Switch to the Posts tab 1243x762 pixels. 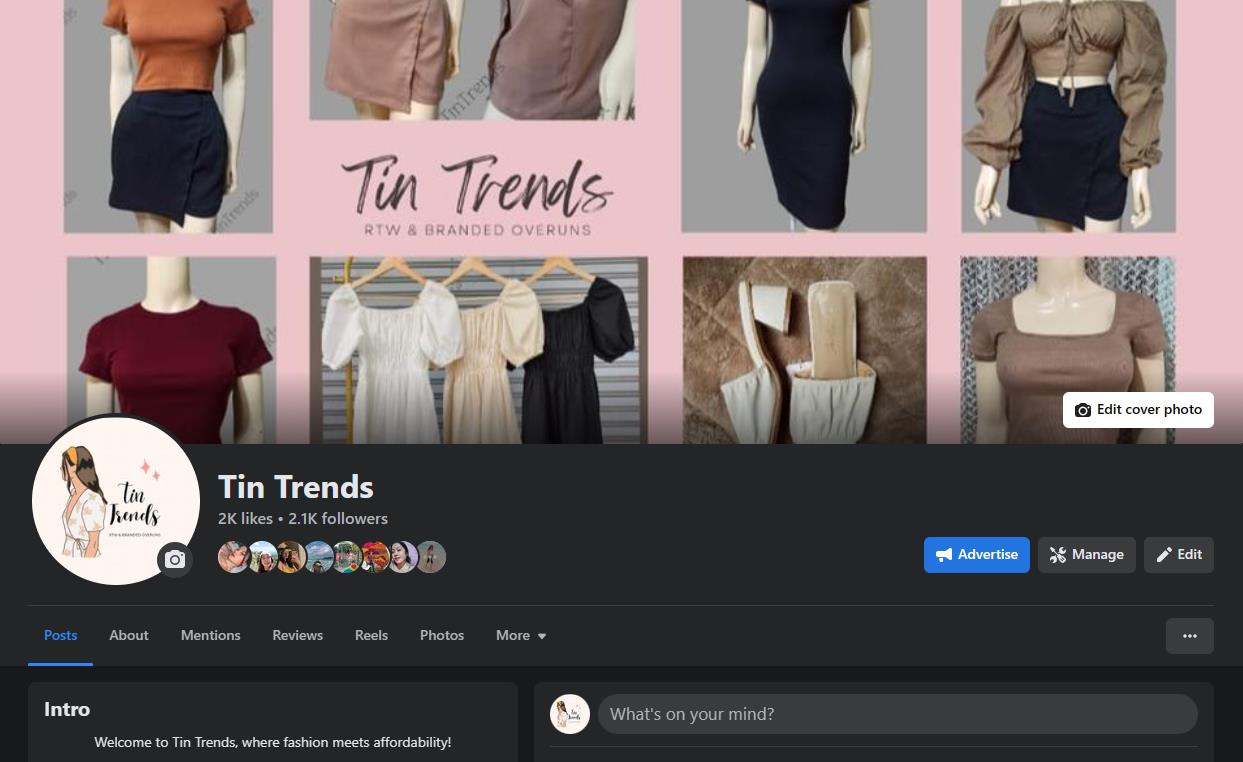tap(61, 635)
